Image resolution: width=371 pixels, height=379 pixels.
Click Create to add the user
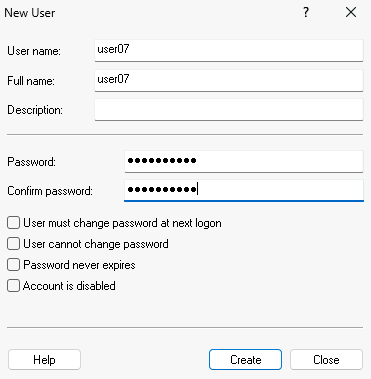pyautogui.click(x=245, y=360)
